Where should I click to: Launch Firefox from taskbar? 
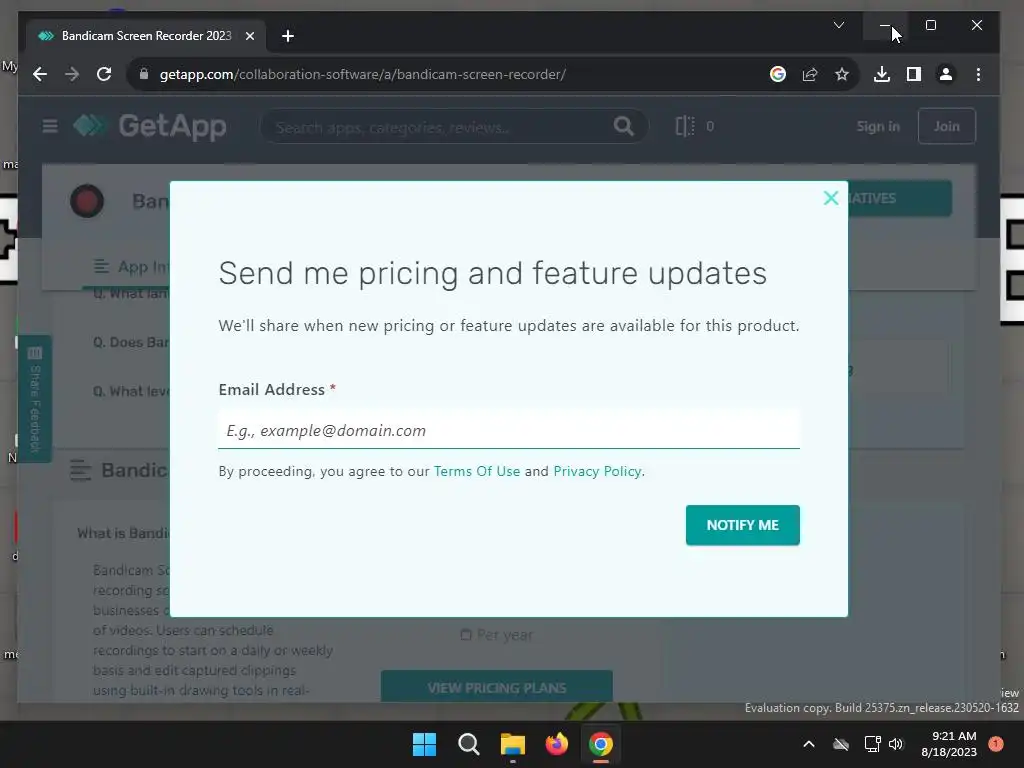coord(556,744)
